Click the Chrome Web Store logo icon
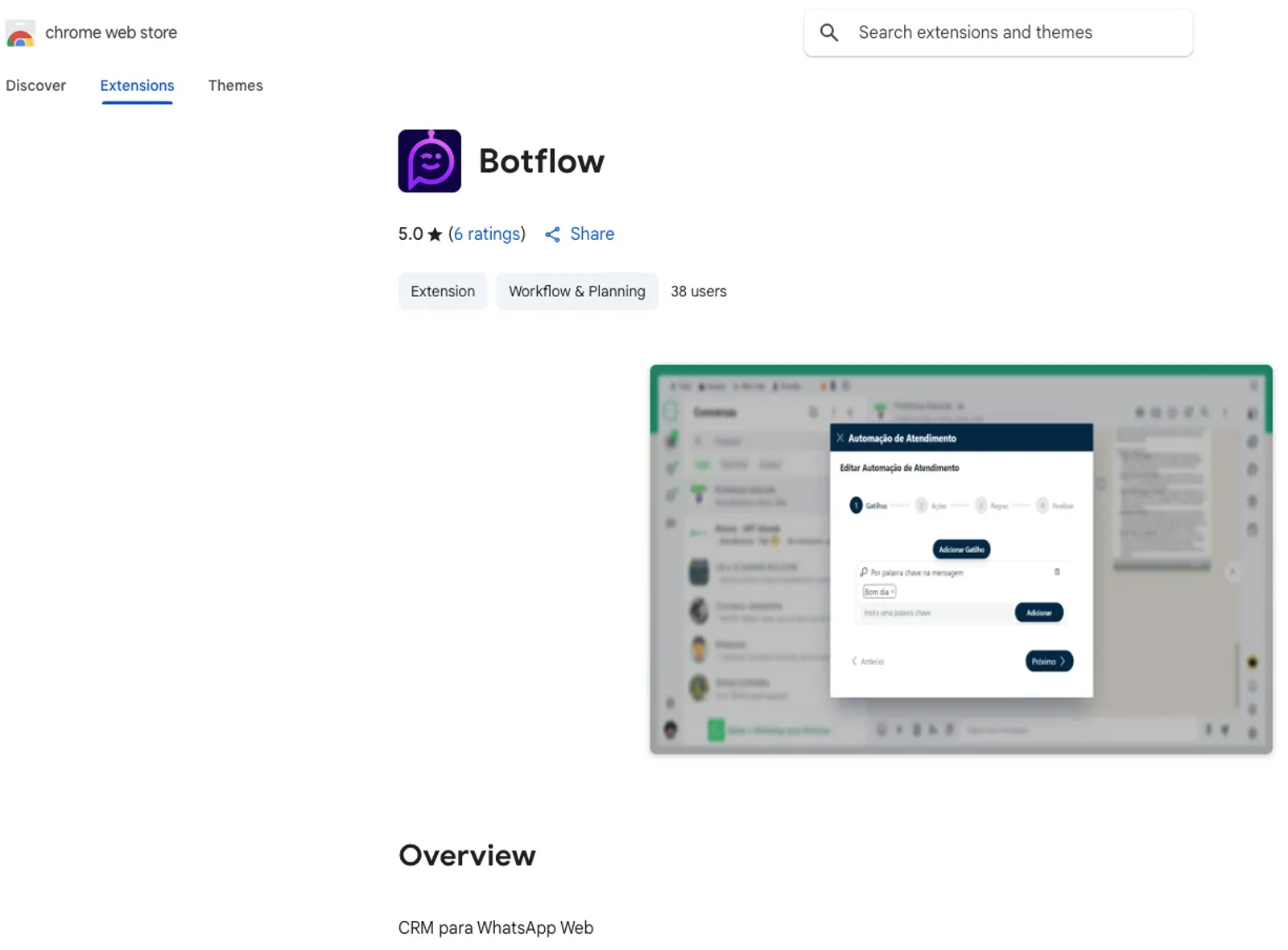The image size is (1288, 950). click(20, 33)
